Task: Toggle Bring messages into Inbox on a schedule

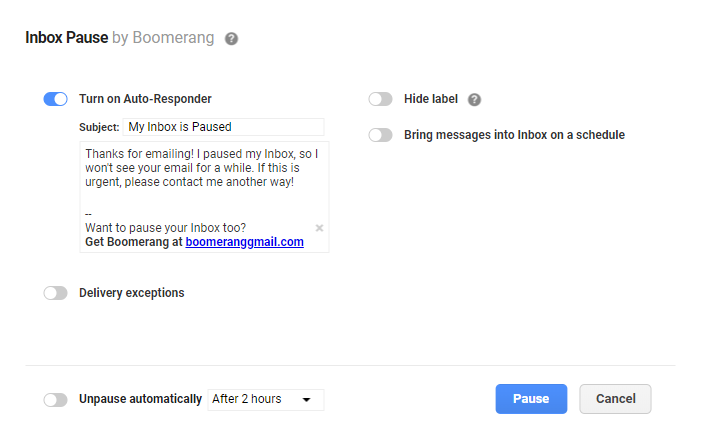Action: click(x=380, y=135)
